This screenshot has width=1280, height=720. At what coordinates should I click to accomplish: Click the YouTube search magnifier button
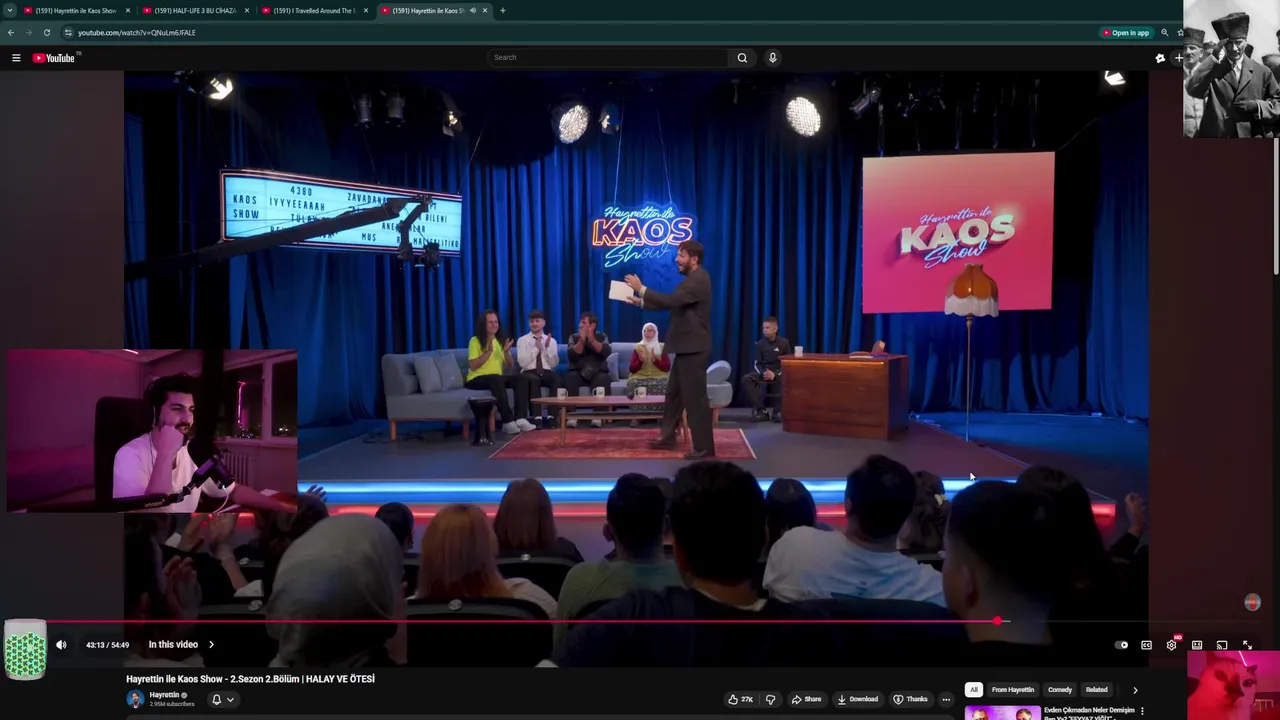[x=742, y=57]
